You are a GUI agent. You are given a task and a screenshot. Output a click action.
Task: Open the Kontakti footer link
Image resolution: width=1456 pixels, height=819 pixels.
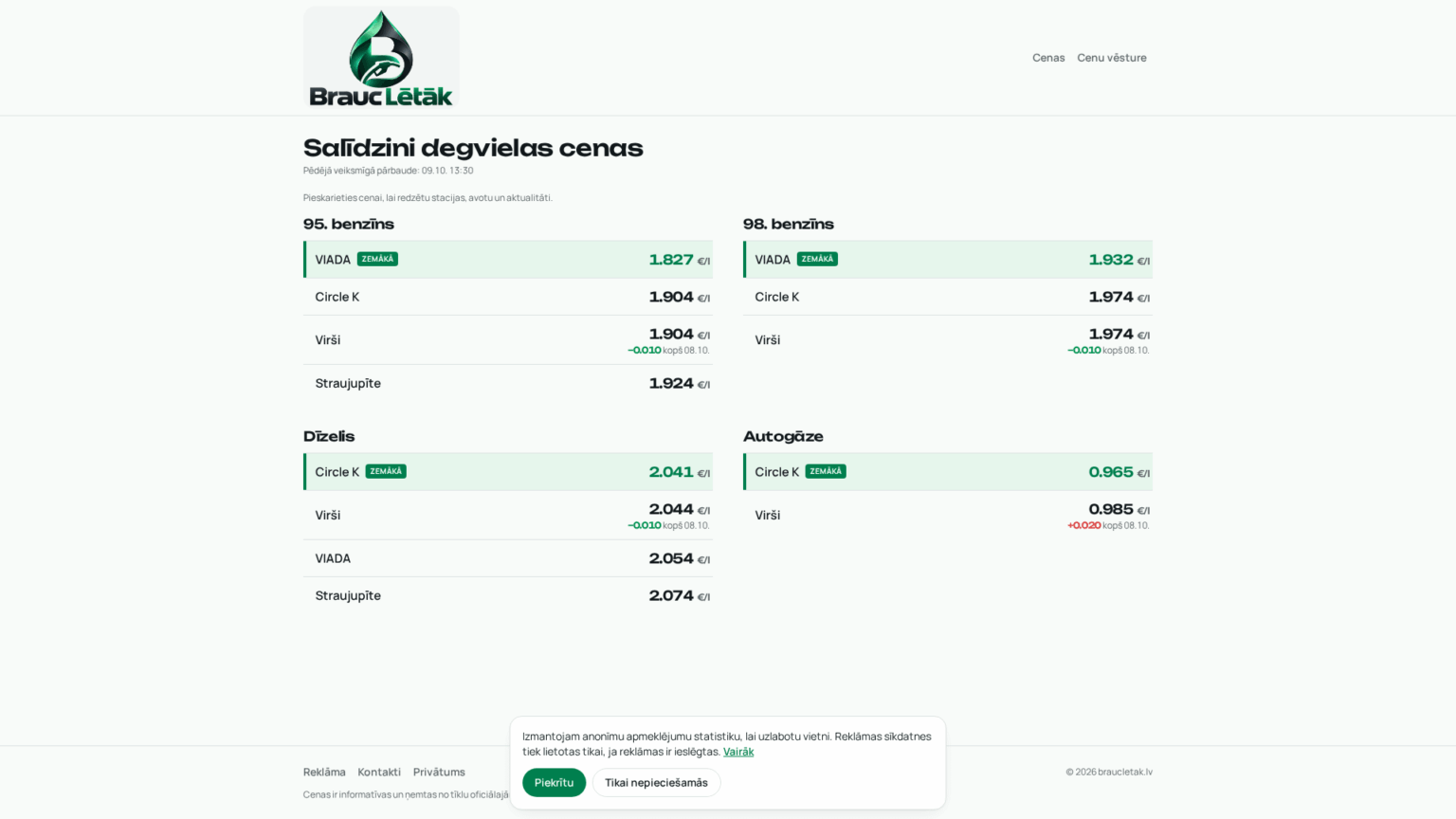point(379,772)
